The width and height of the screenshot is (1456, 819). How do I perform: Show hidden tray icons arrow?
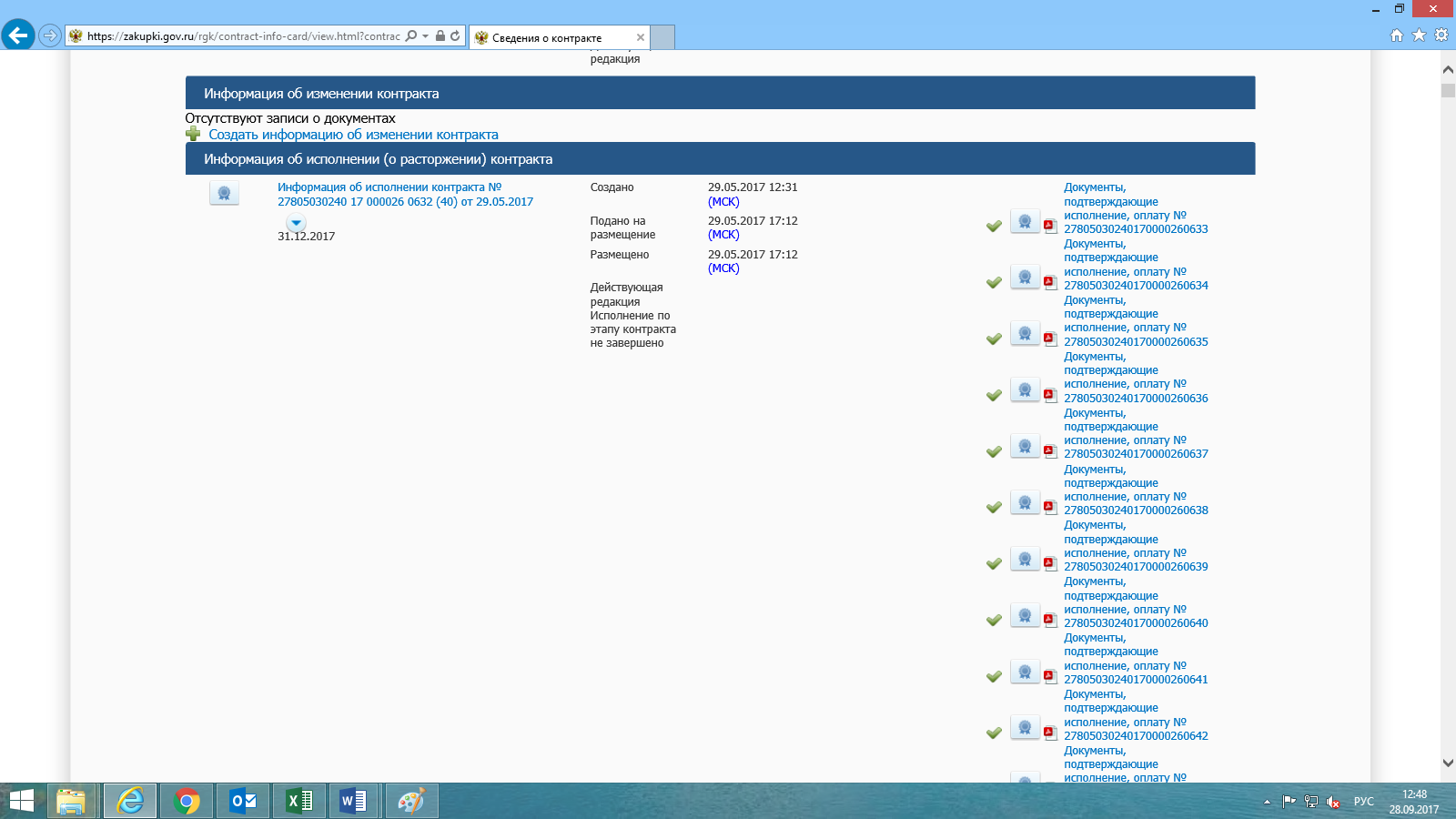pos(1267,802)
